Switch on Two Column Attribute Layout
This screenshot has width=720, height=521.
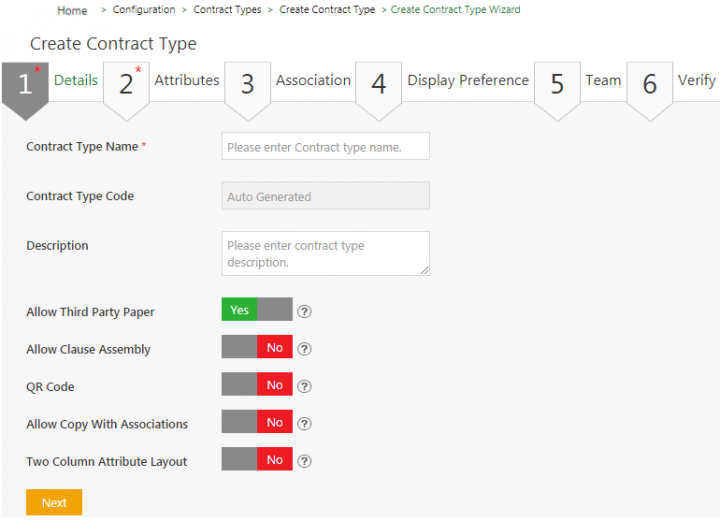[x=257, y=460]
